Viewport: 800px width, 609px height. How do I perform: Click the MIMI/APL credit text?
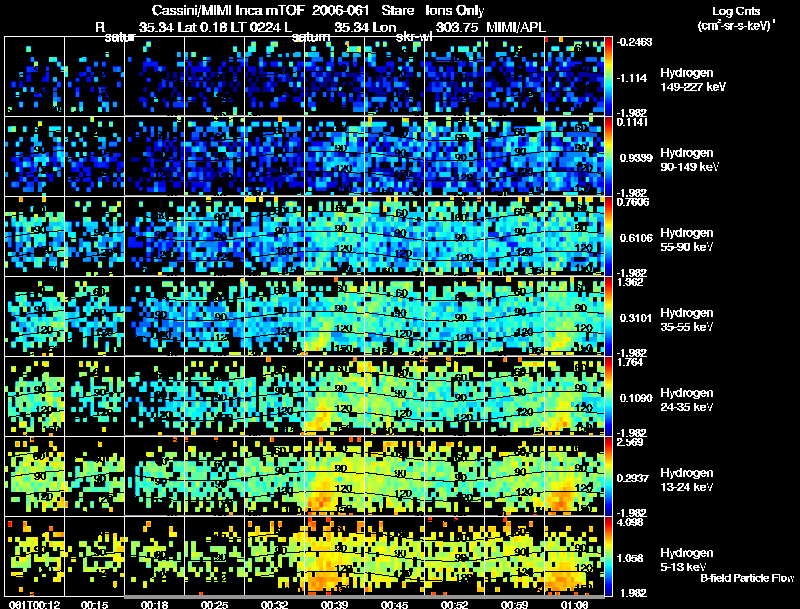click(x=516, y=27)
